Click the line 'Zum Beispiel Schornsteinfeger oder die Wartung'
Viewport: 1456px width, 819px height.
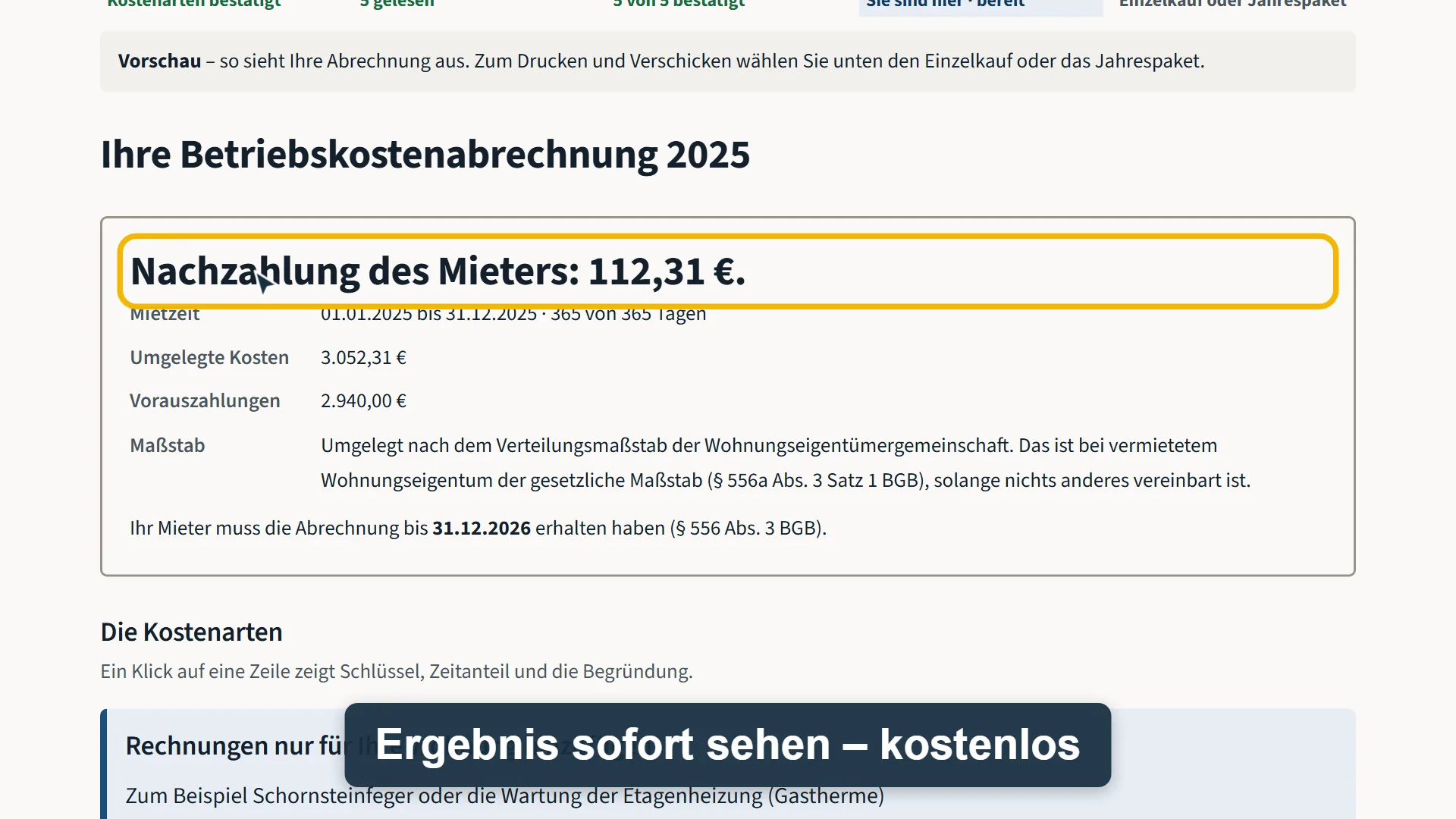[x=505, y=795]
